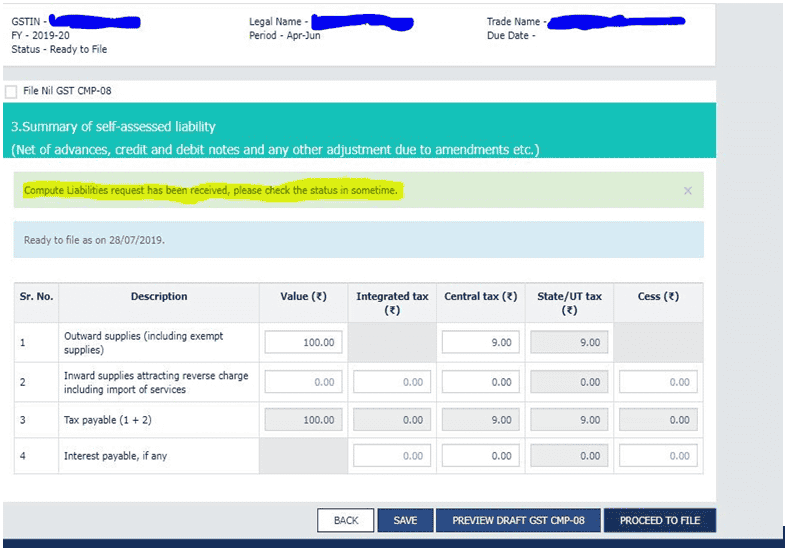The width and height of the screenshot is (785, 551).
Task: Focus Interest payable Cess field
Action: [658, 456]
